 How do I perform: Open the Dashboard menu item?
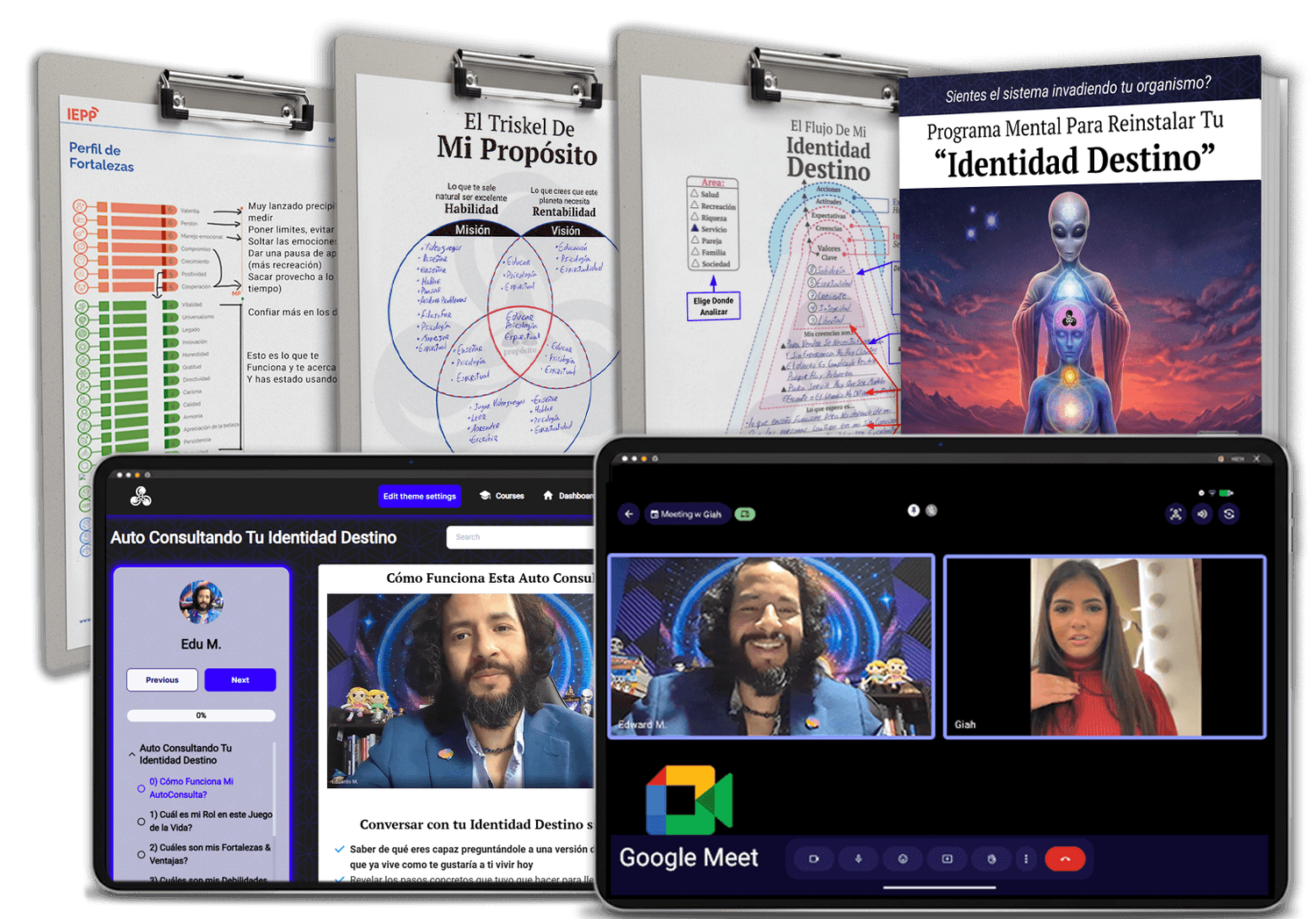[x=569, y=496]
